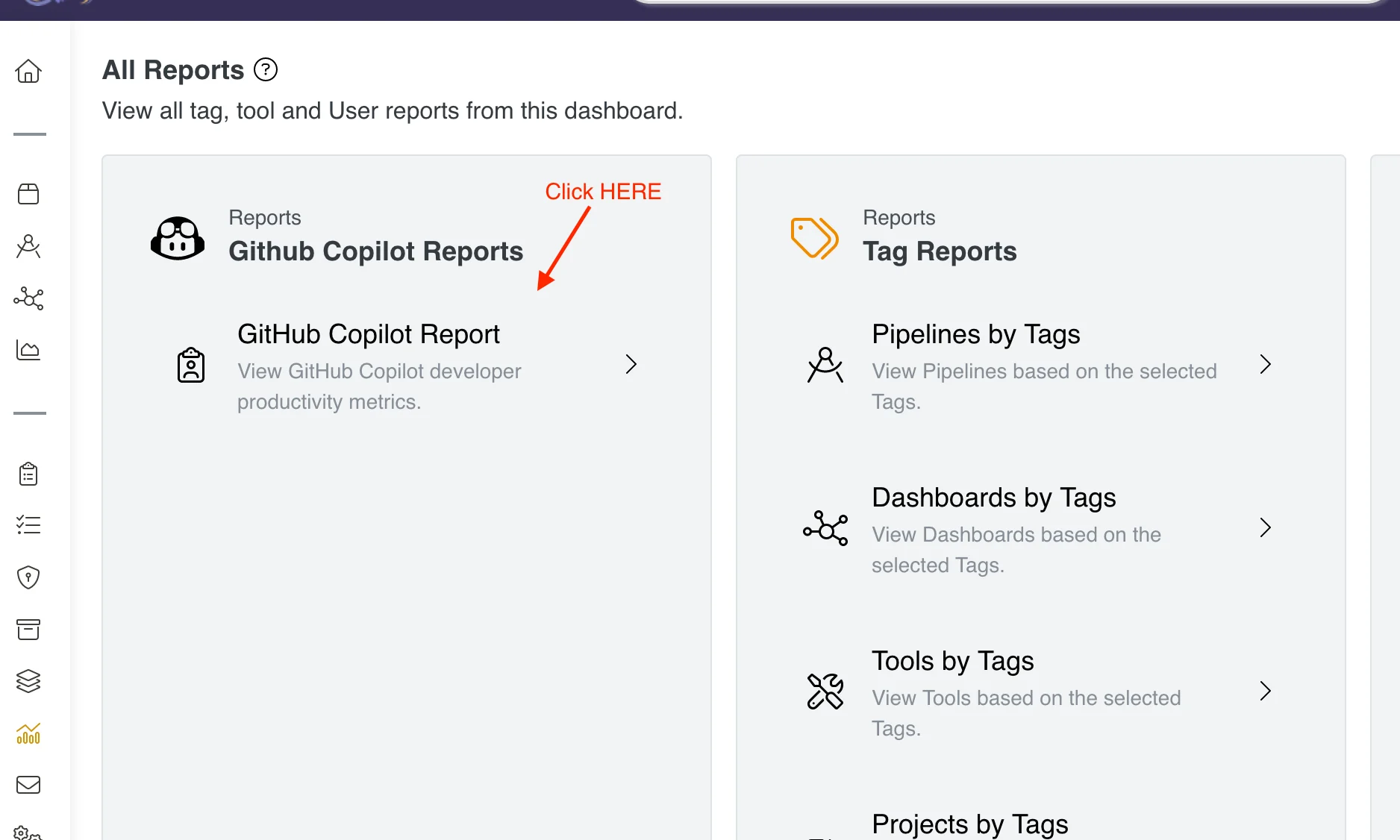
Task: Click the package box sidebar icon
Action: click(x=28, y=194)
